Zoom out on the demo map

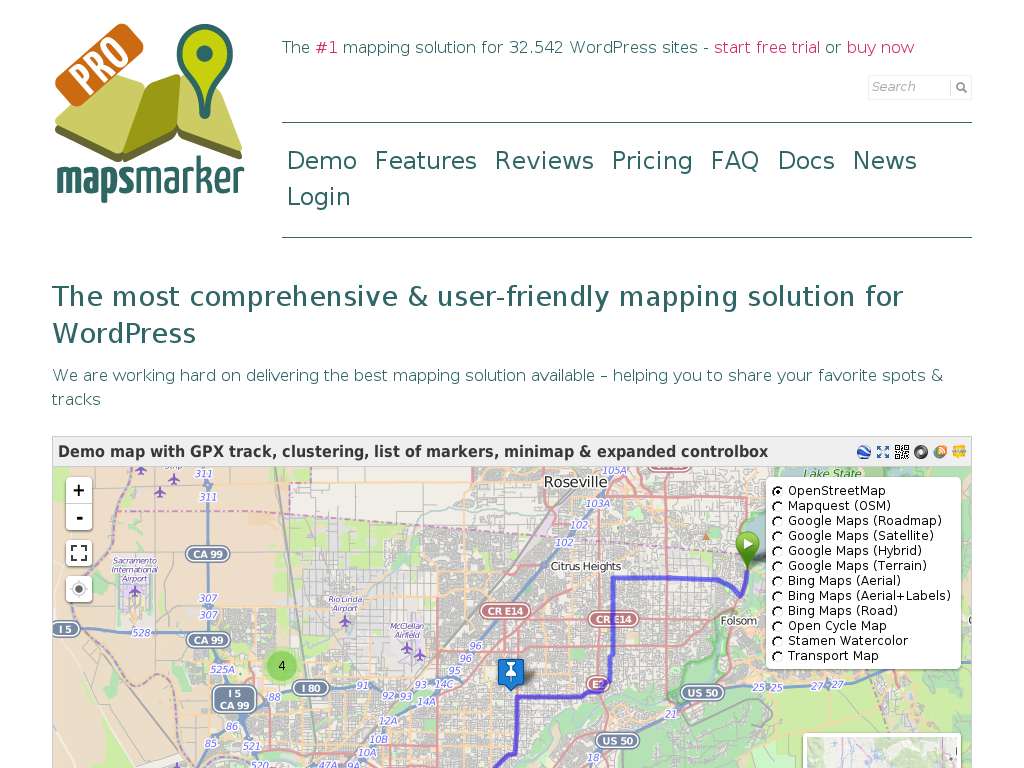79,518
